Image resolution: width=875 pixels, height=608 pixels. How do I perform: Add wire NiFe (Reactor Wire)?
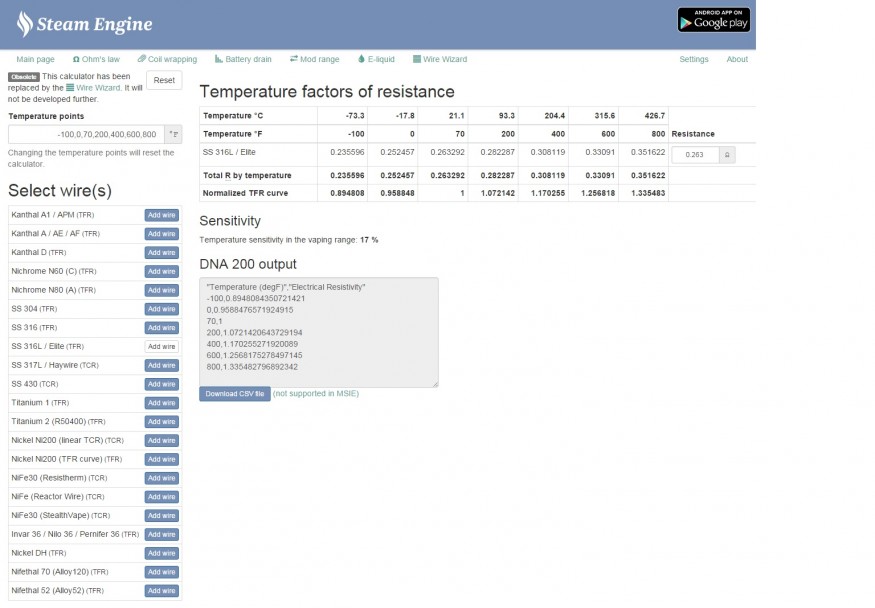coord(162,497)
